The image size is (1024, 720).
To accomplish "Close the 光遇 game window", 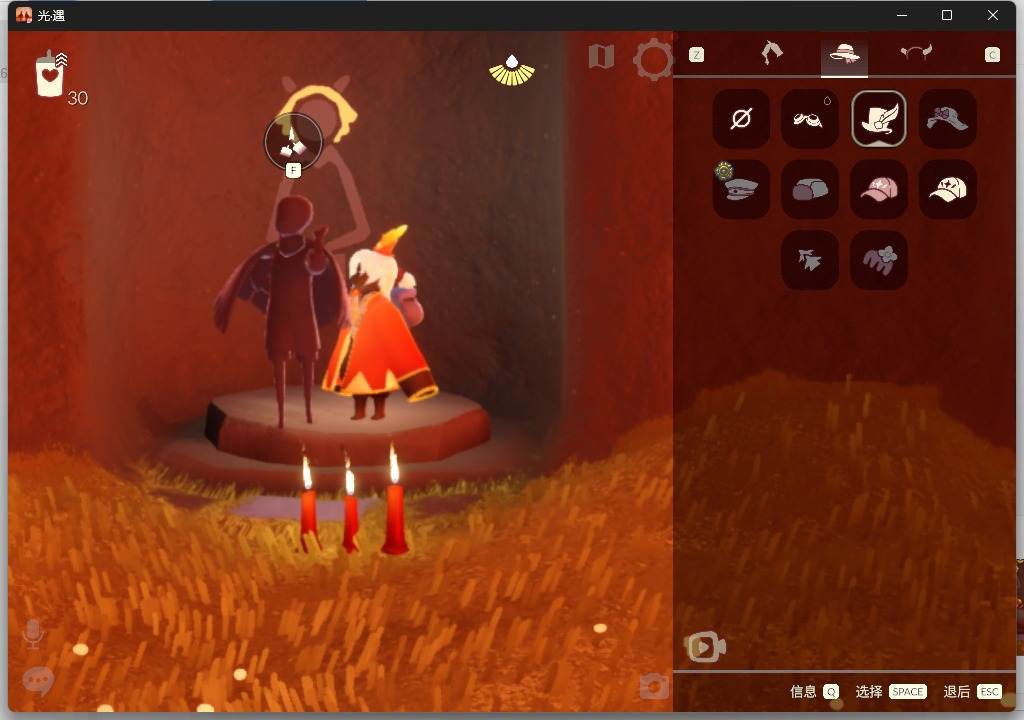I will tap(993, 15).
